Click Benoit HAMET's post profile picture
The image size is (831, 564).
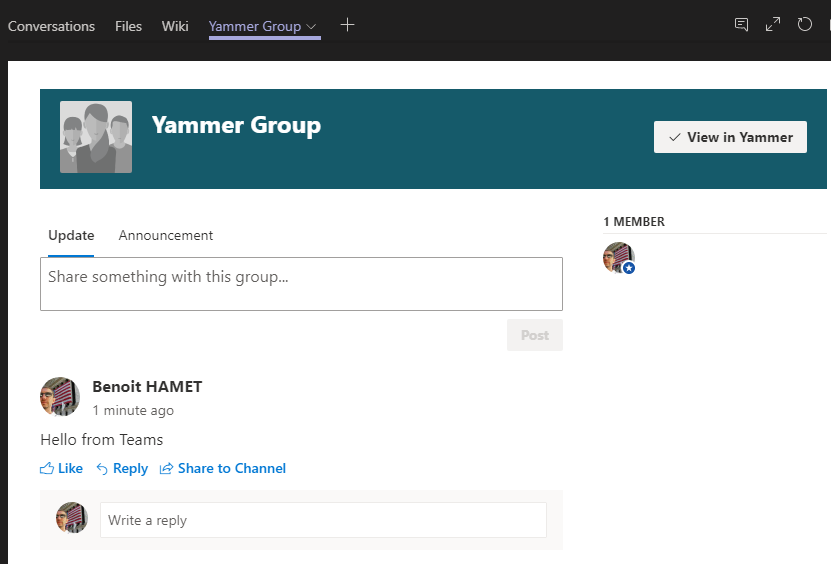tap(60, 397)
